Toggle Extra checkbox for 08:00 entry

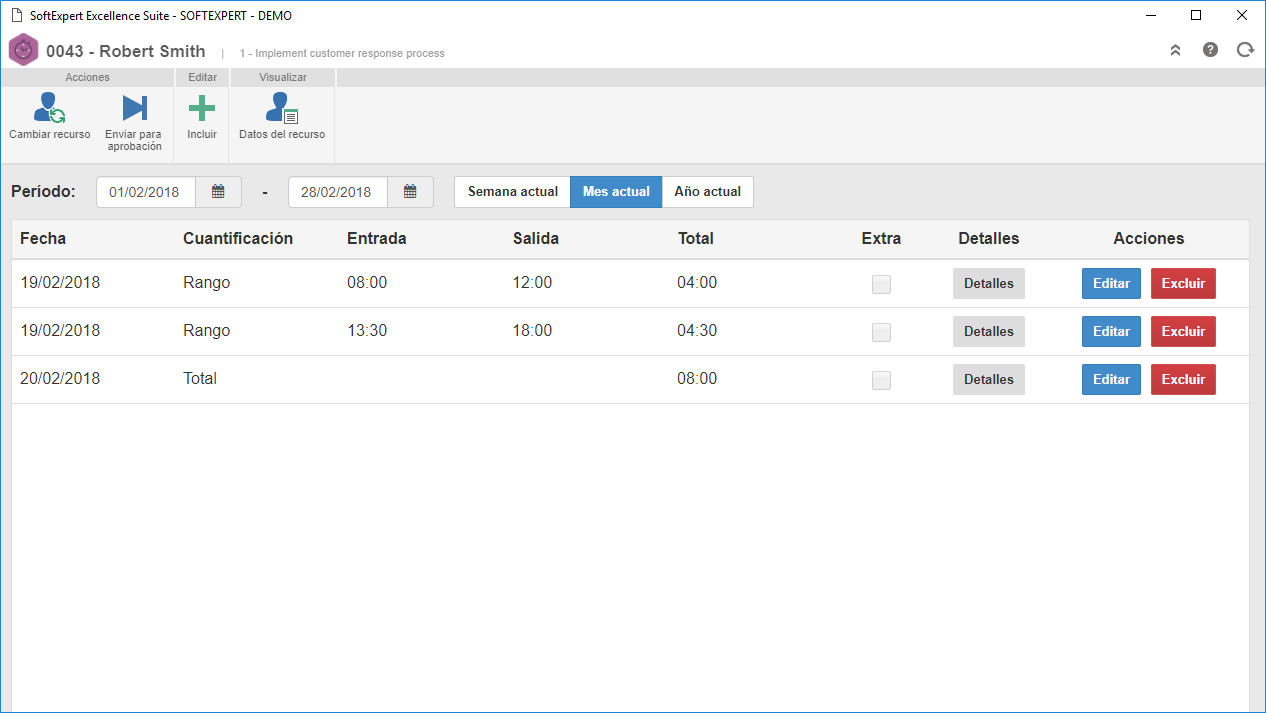click(881, 284)
